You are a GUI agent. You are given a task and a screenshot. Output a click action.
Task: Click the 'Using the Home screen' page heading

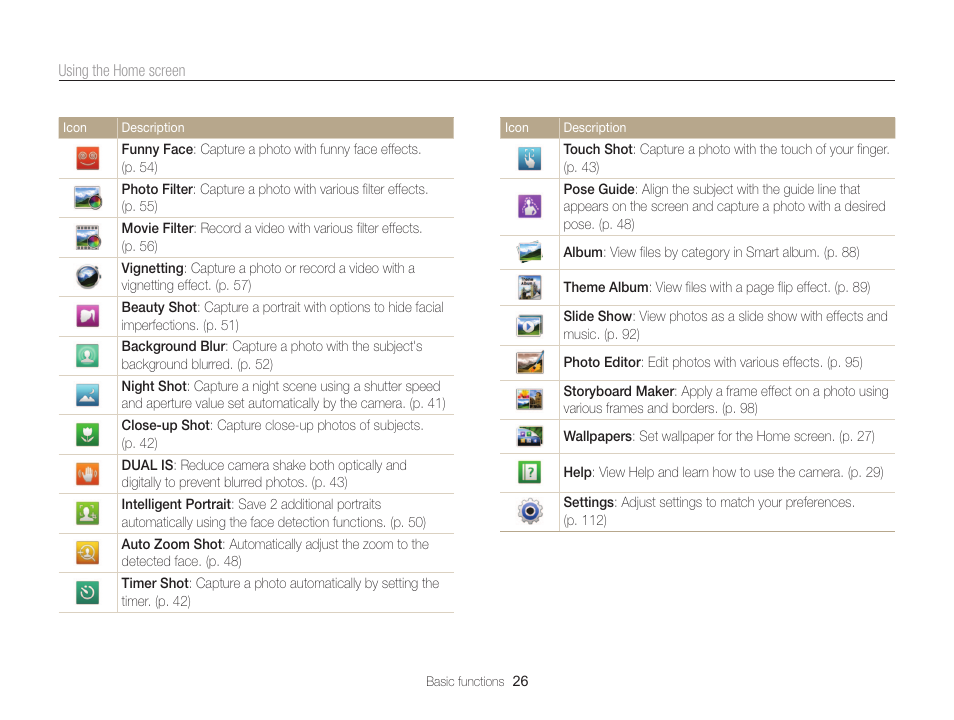tap(122, 71)
